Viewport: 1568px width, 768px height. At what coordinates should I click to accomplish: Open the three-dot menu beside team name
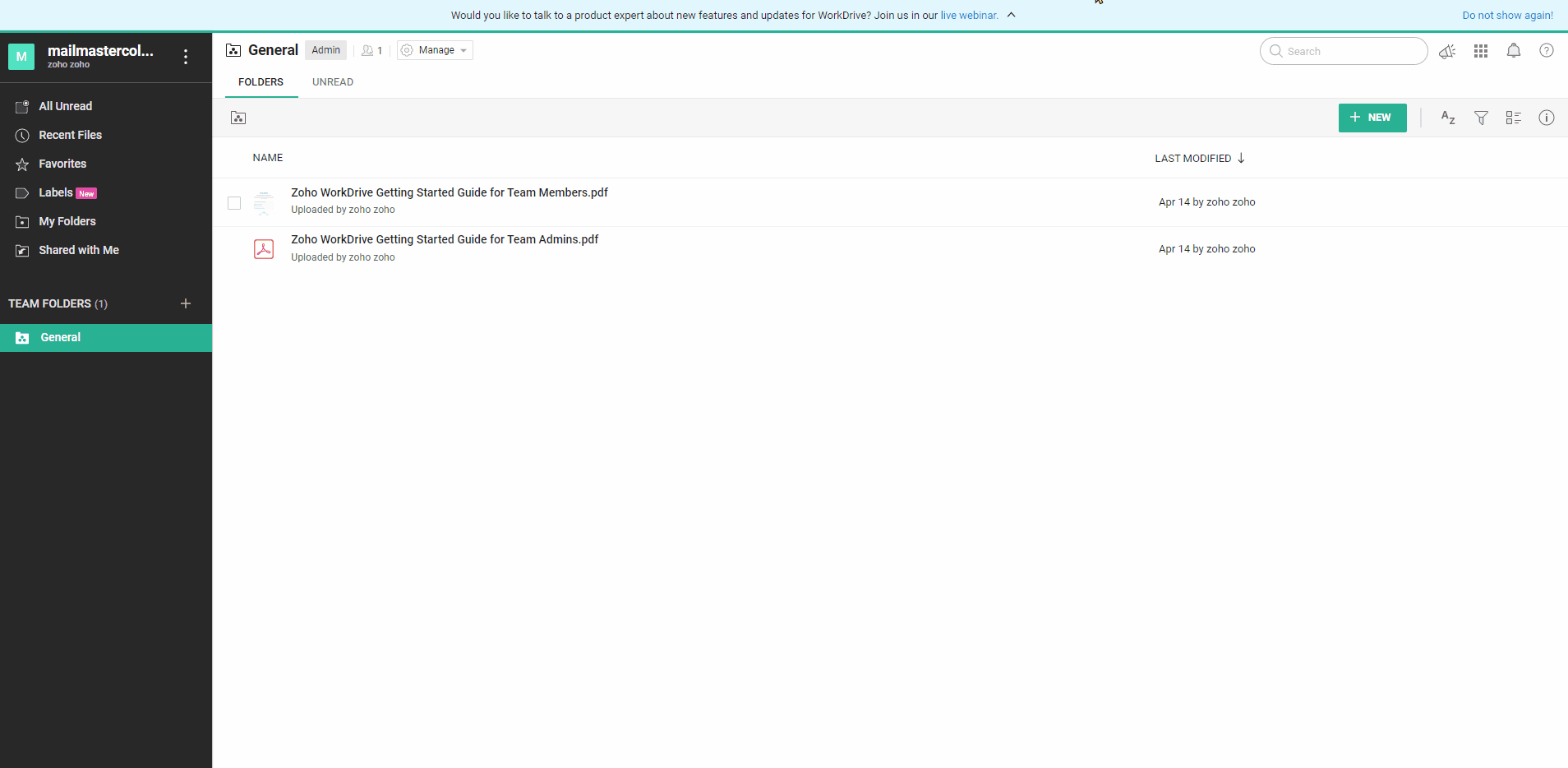tap(186, 56)
